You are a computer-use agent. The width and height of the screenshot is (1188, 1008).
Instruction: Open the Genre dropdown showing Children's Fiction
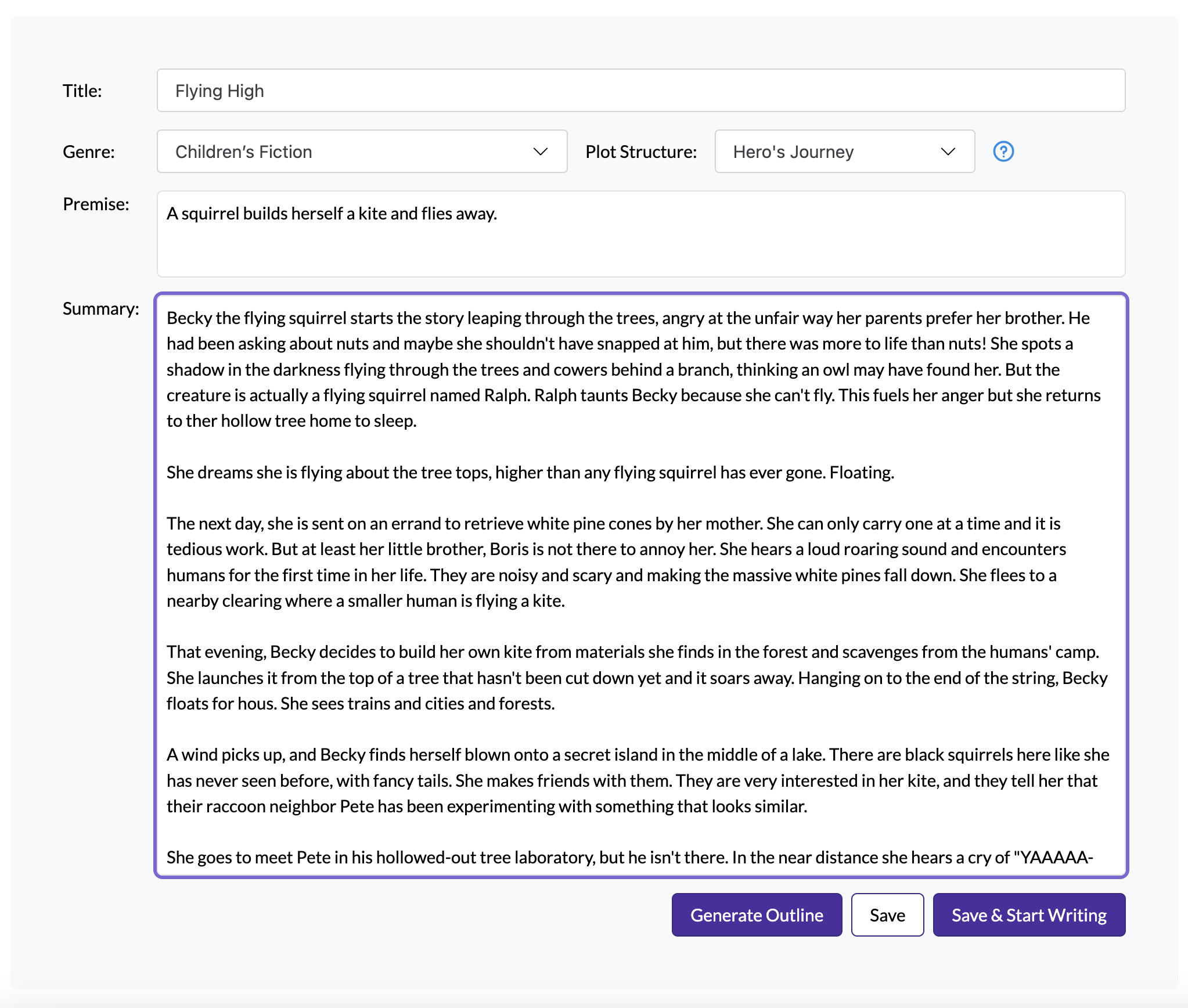click(362, 152)
